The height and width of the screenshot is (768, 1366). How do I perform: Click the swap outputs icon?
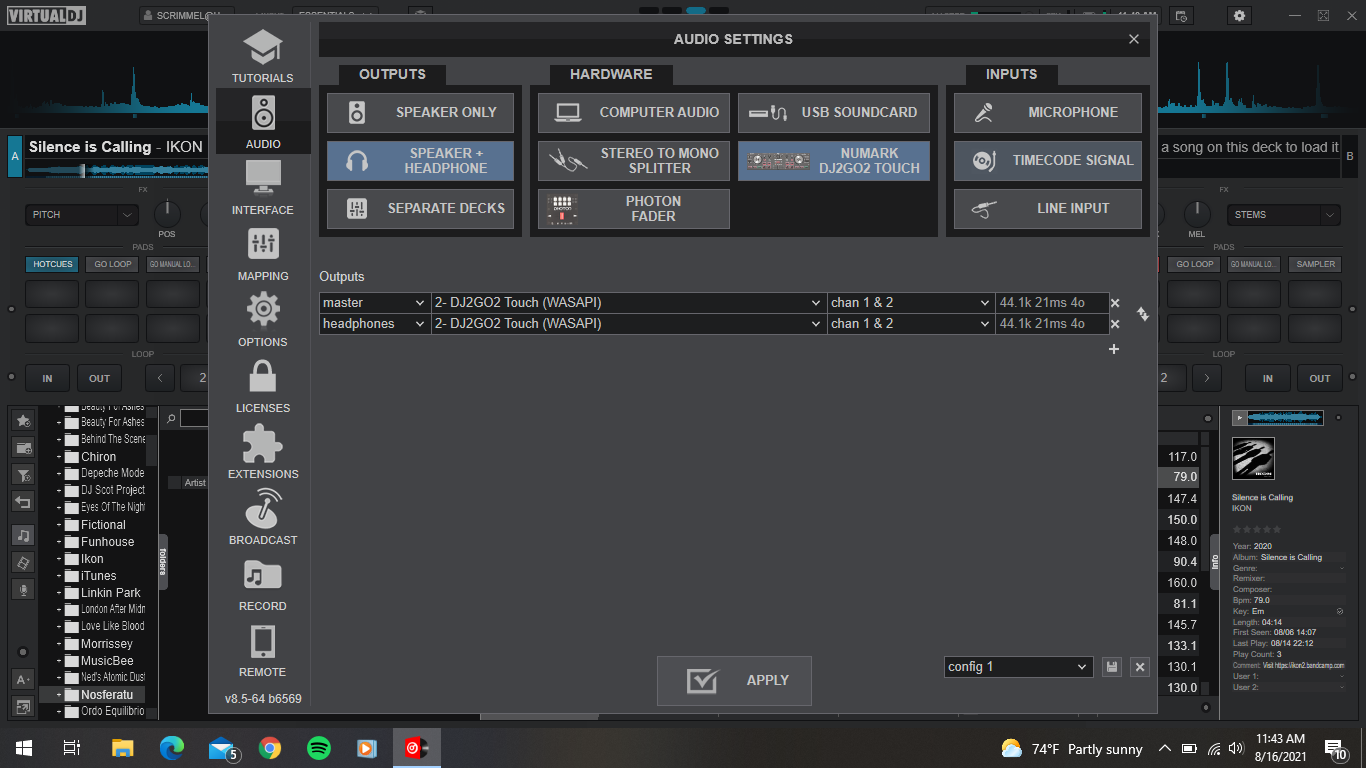(1143, 314)
